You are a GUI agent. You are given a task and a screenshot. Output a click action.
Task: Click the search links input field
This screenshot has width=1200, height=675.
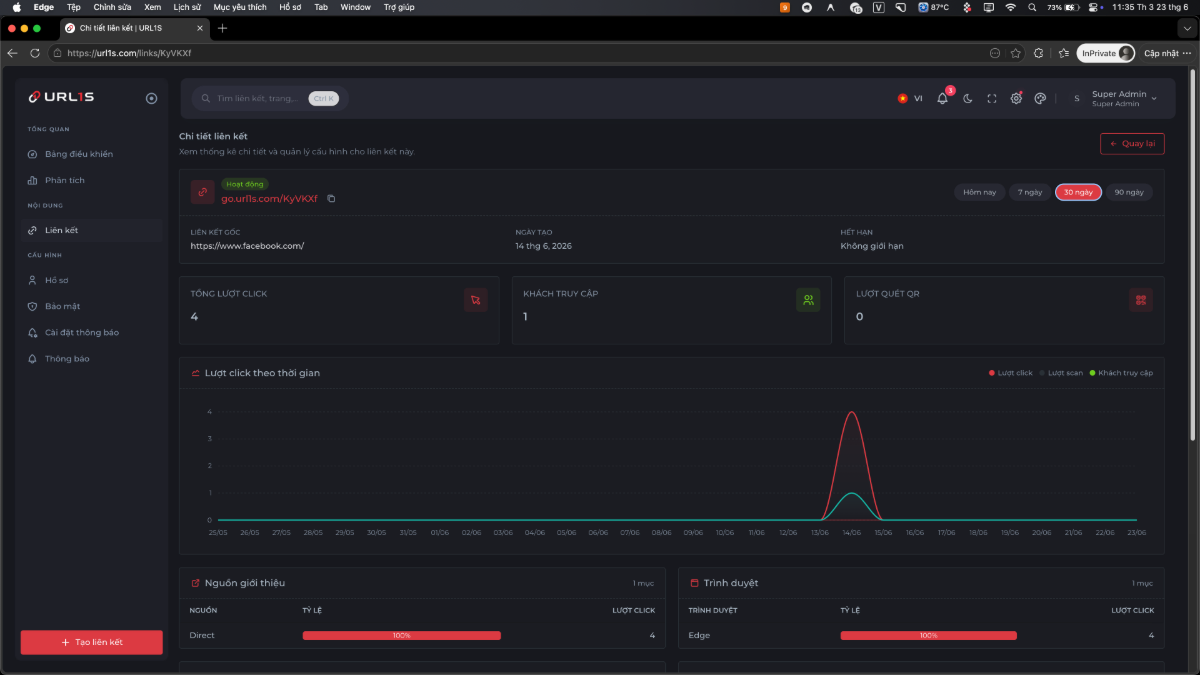pos(270,98)
